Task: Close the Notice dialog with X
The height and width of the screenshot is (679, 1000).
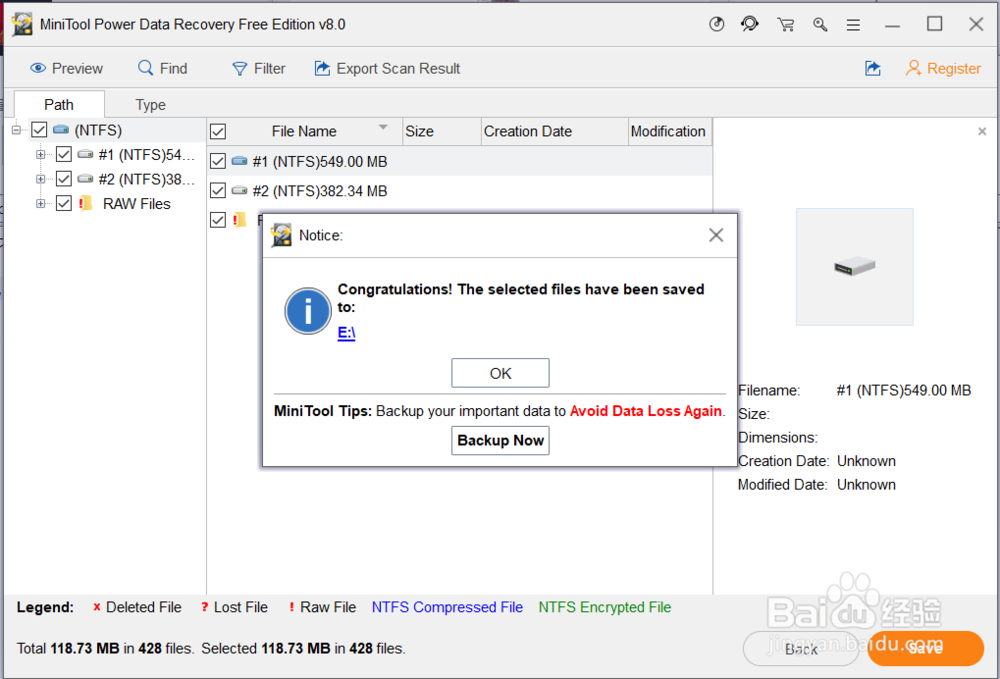Action: pyautogui.click(x=716, y=235)
